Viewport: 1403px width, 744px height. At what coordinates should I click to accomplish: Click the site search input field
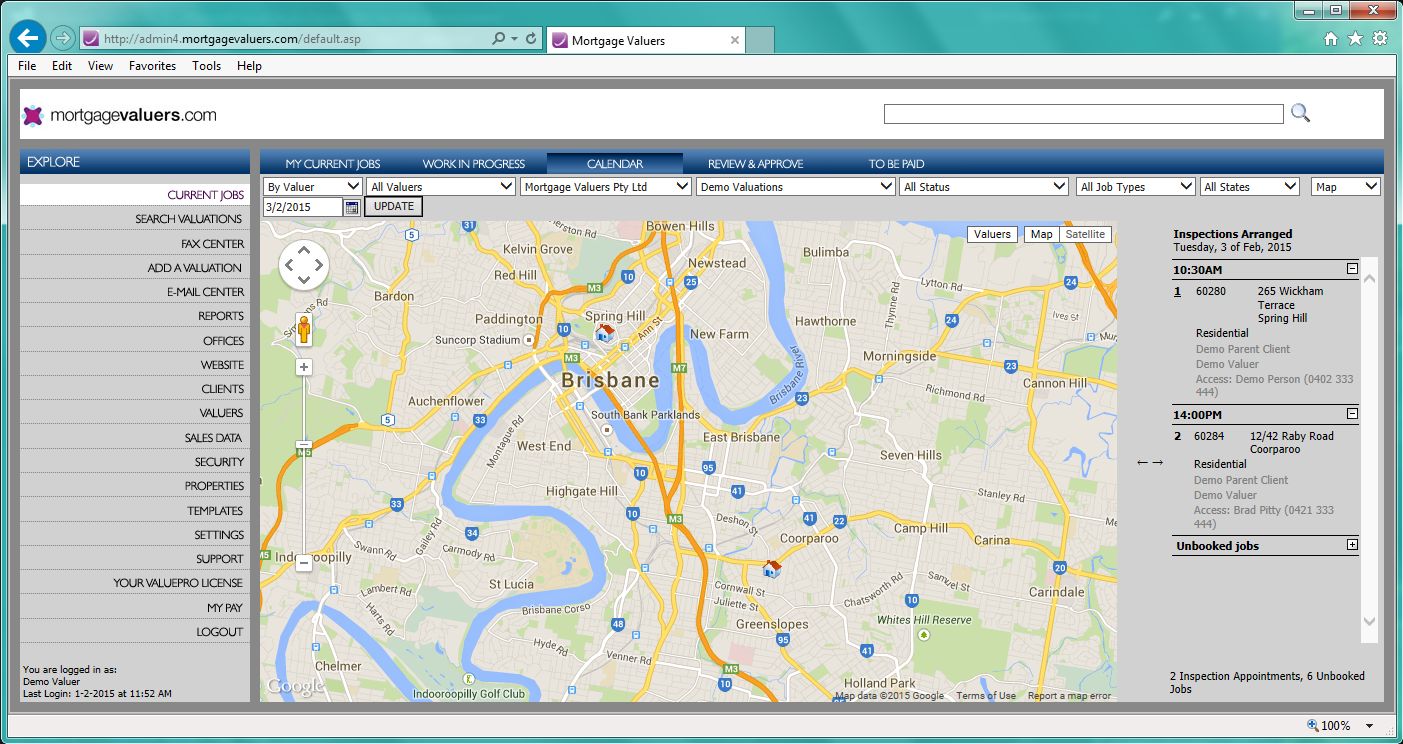(1083, 114)
